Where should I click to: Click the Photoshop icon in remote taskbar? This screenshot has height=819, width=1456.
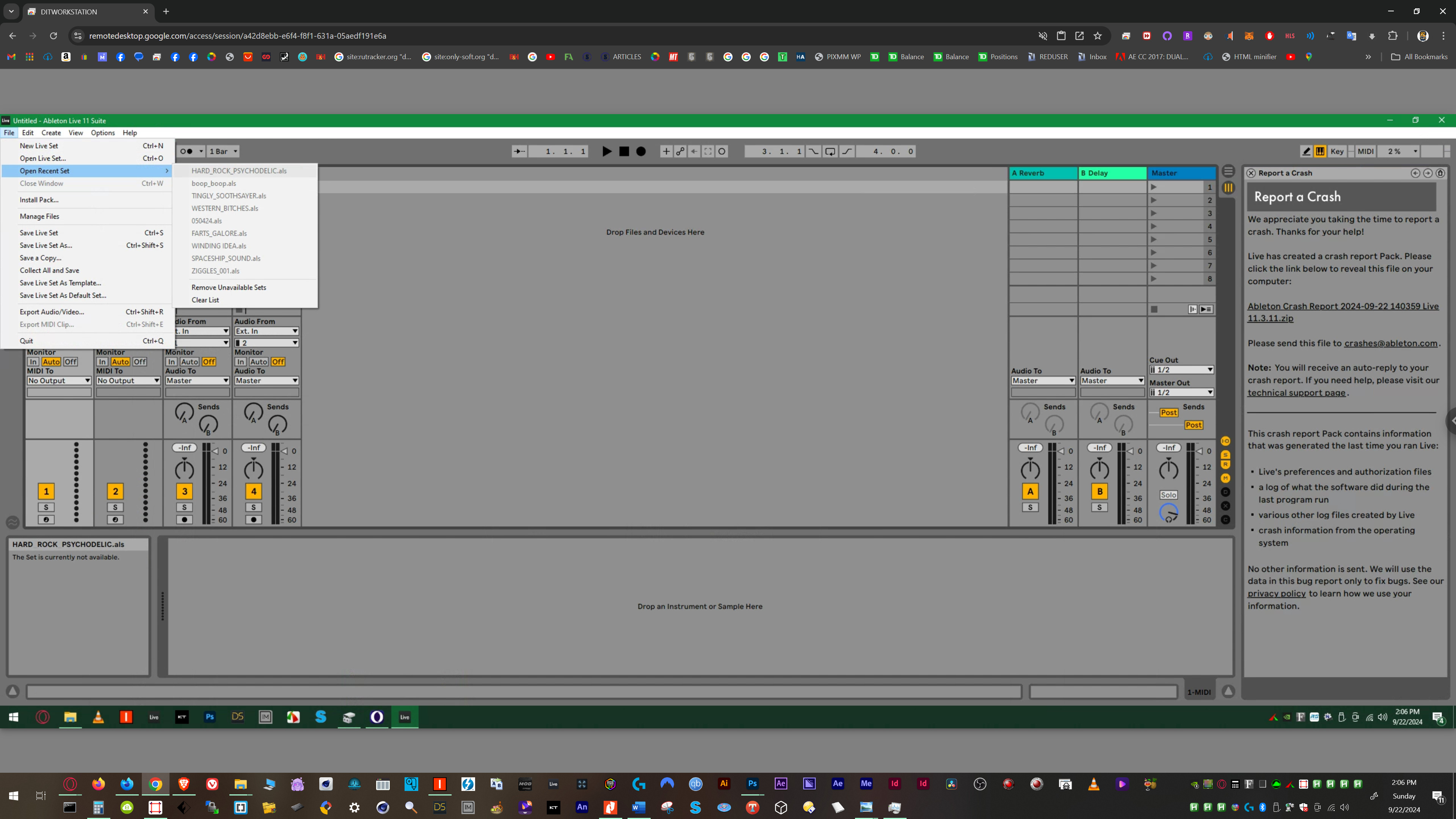pos(210,717)
